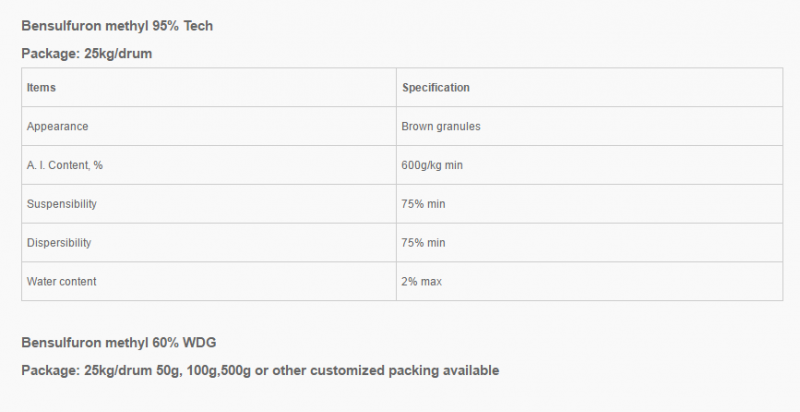
Task: Select the Package: 25kg/drum line
Action: coord(87,54)
